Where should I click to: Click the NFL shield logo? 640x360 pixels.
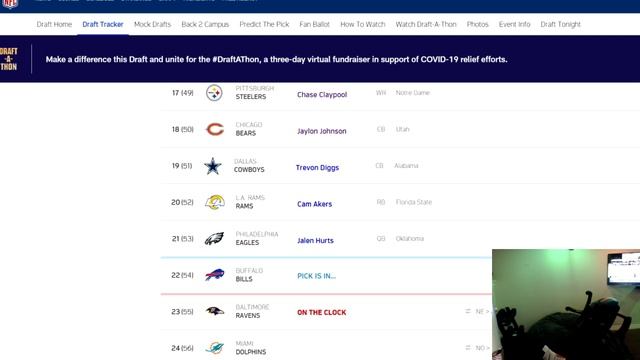pos(10,4)
